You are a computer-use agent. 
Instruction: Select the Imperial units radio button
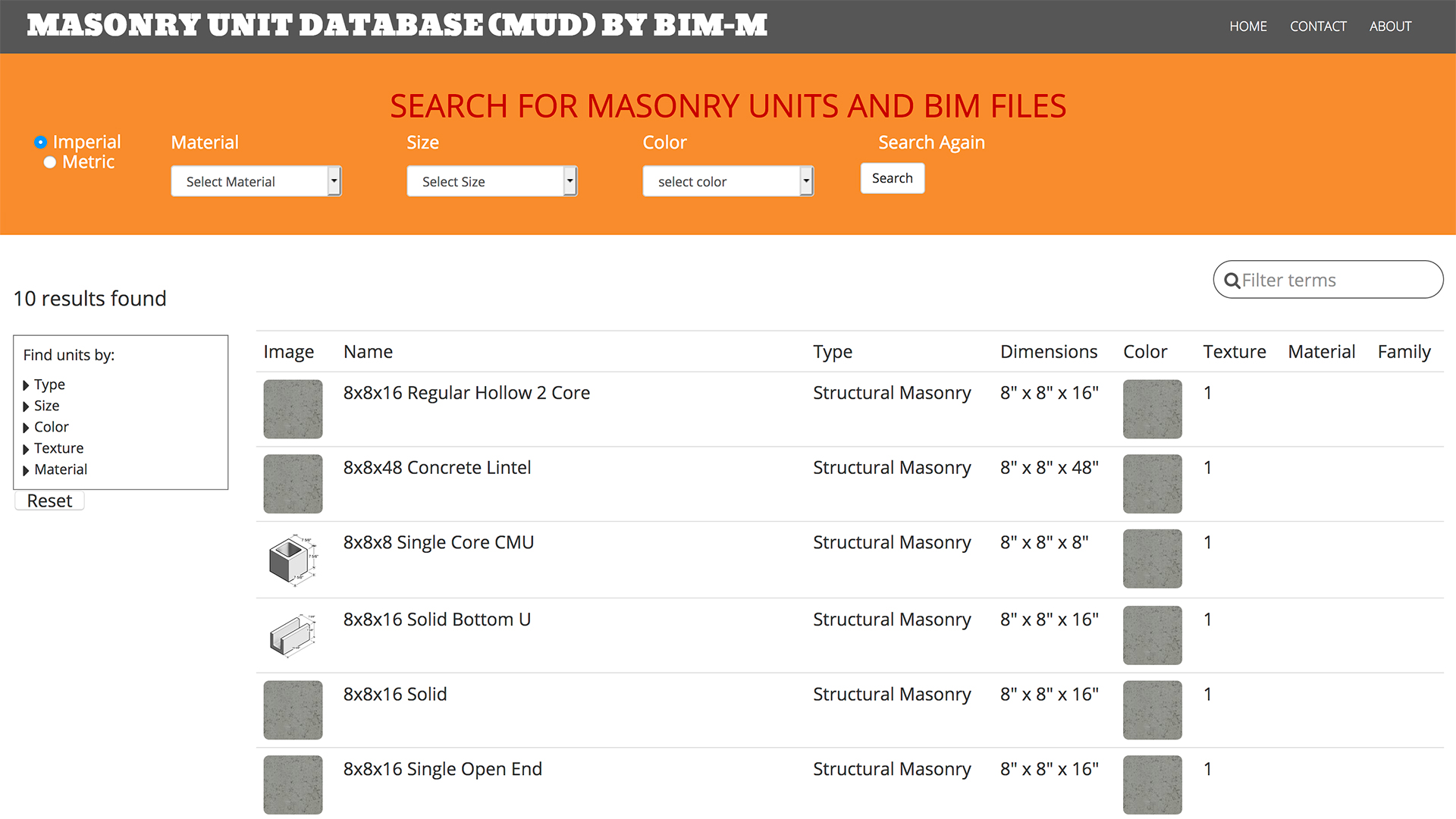(x=39, y=142)
